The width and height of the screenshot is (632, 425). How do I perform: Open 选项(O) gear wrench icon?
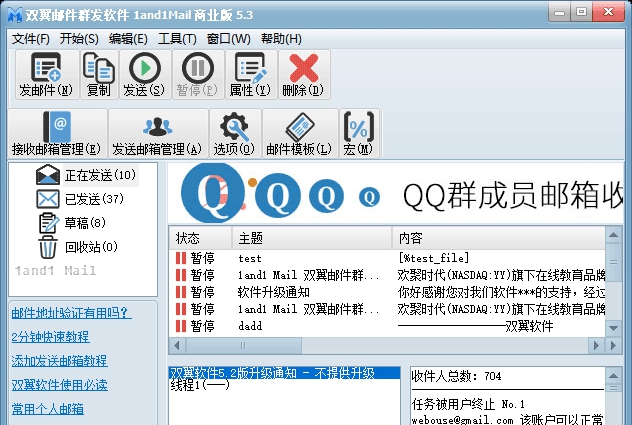coord(234,127)
